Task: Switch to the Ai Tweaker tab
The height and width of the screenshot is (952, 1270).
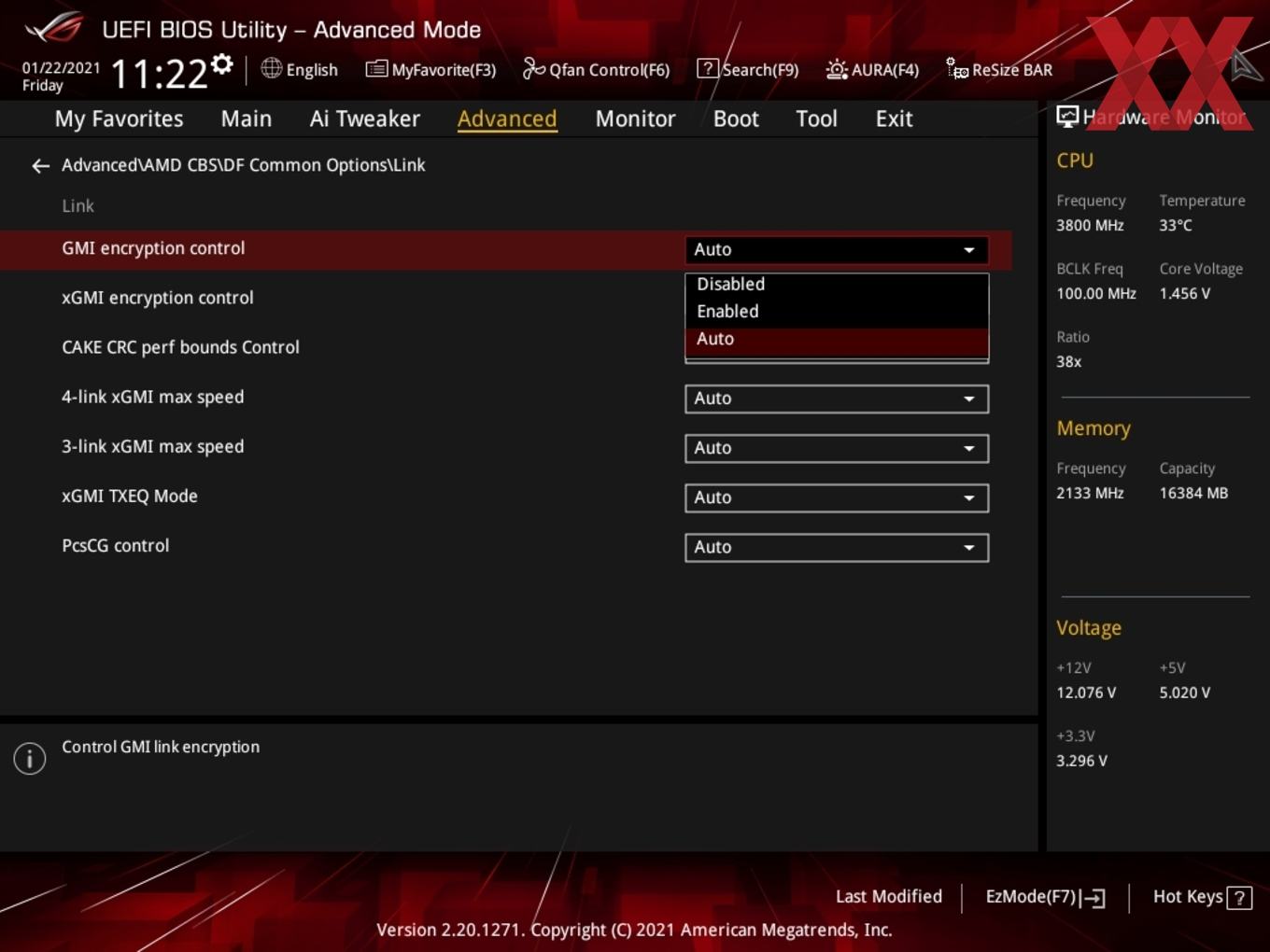Action: pos(365,119)
